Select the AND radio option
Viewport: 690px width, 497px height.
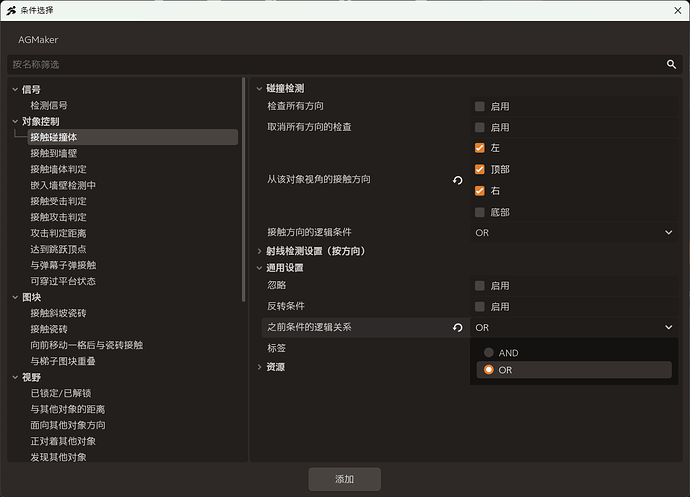pyautogui.click(x=489, y=352)
